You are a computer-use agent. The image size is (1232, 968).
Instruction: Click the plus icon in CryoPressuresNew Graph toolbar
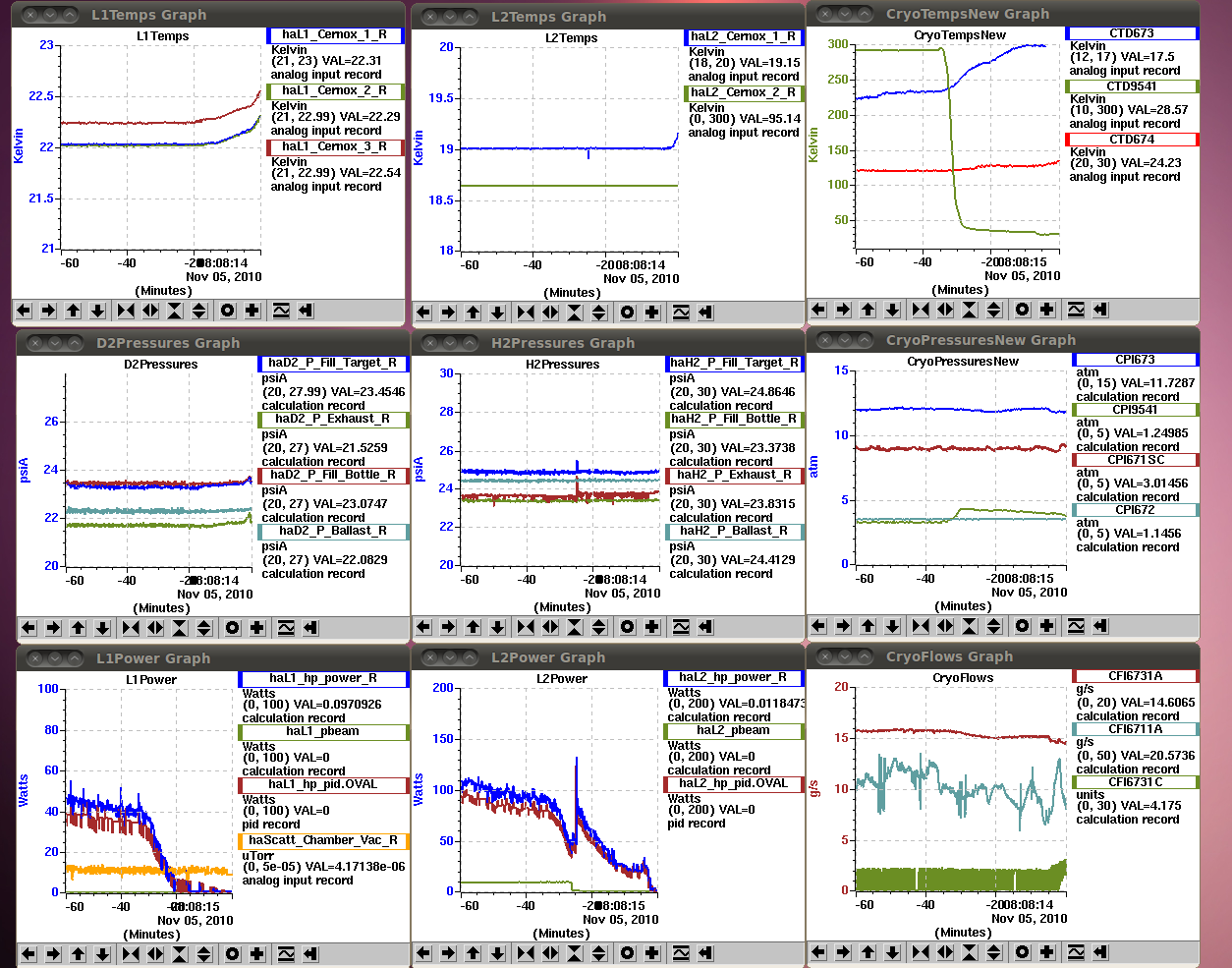coord(1047,626)
